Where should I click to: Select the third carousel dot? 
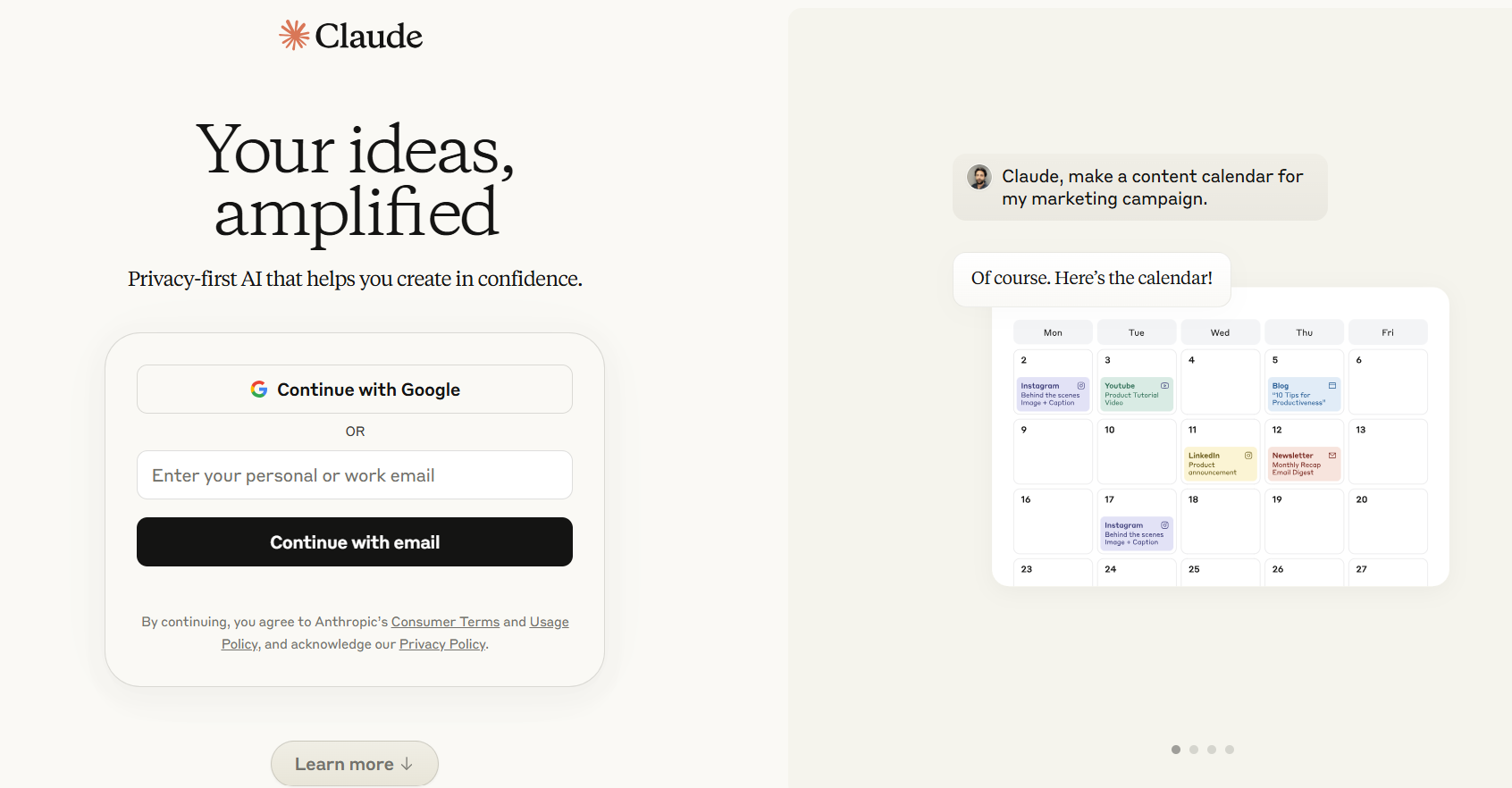tap(1212, 750)
